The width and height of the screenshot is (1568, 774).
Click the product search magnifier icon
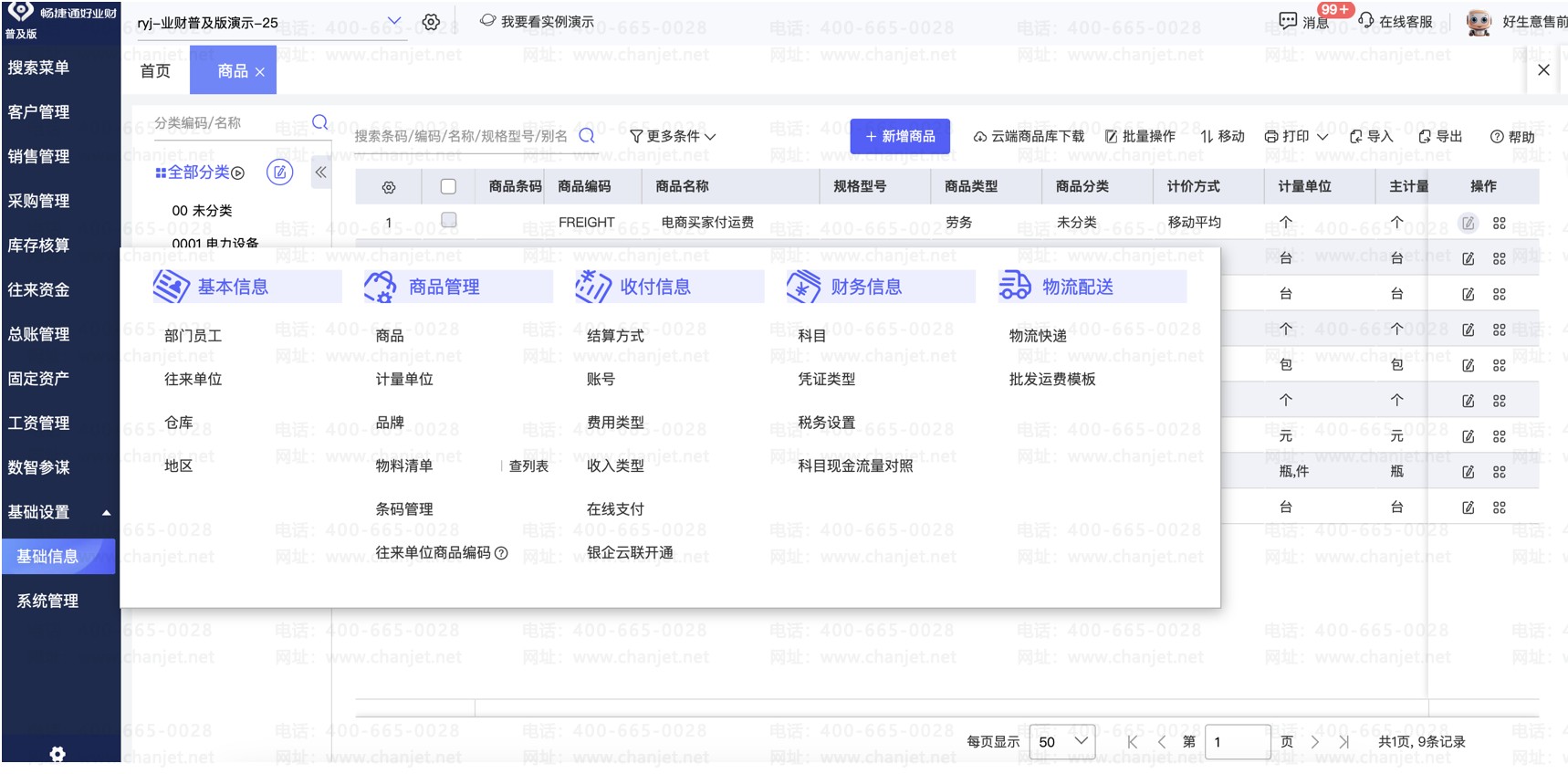pos(587,136)
